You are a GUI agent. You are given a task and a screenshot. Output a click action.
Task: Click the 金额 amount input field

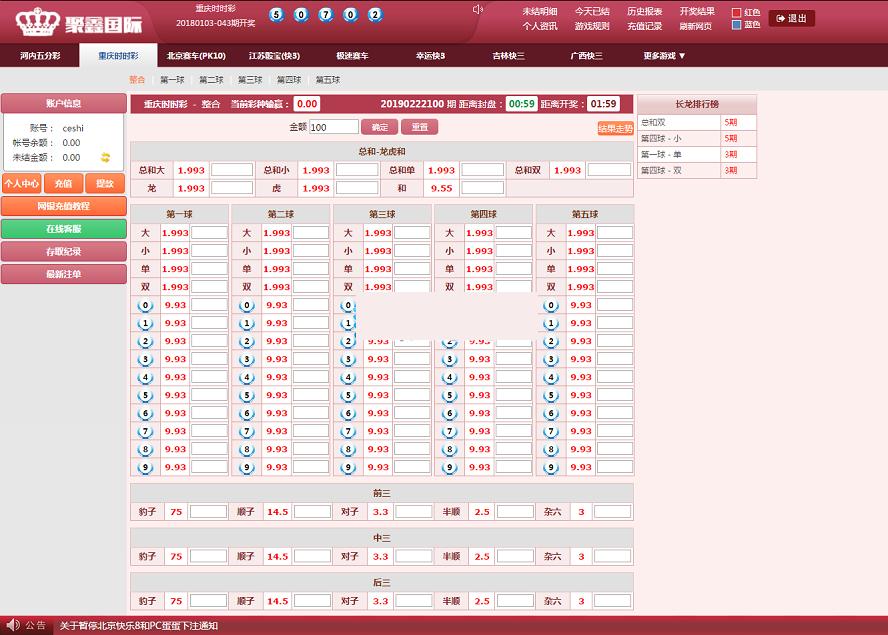[x=334, y=127]
